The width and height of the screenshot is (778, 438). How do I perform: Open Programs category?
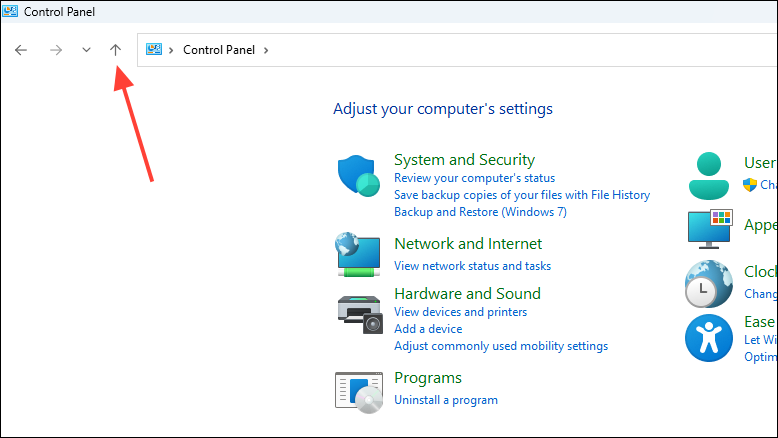428,378
